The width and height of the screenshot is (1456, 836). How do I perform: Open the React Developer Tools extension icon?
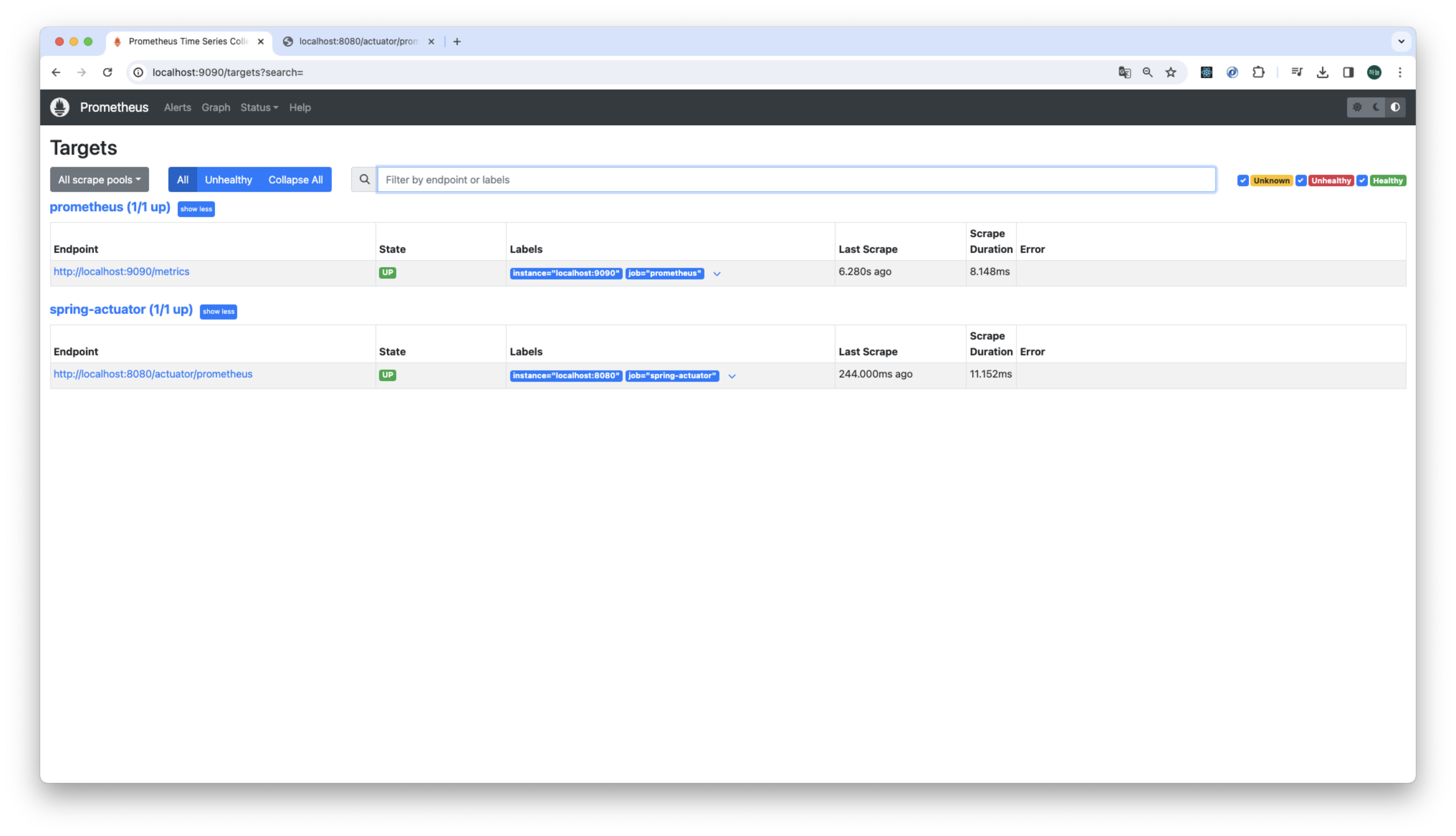[x=1206, y=72]
